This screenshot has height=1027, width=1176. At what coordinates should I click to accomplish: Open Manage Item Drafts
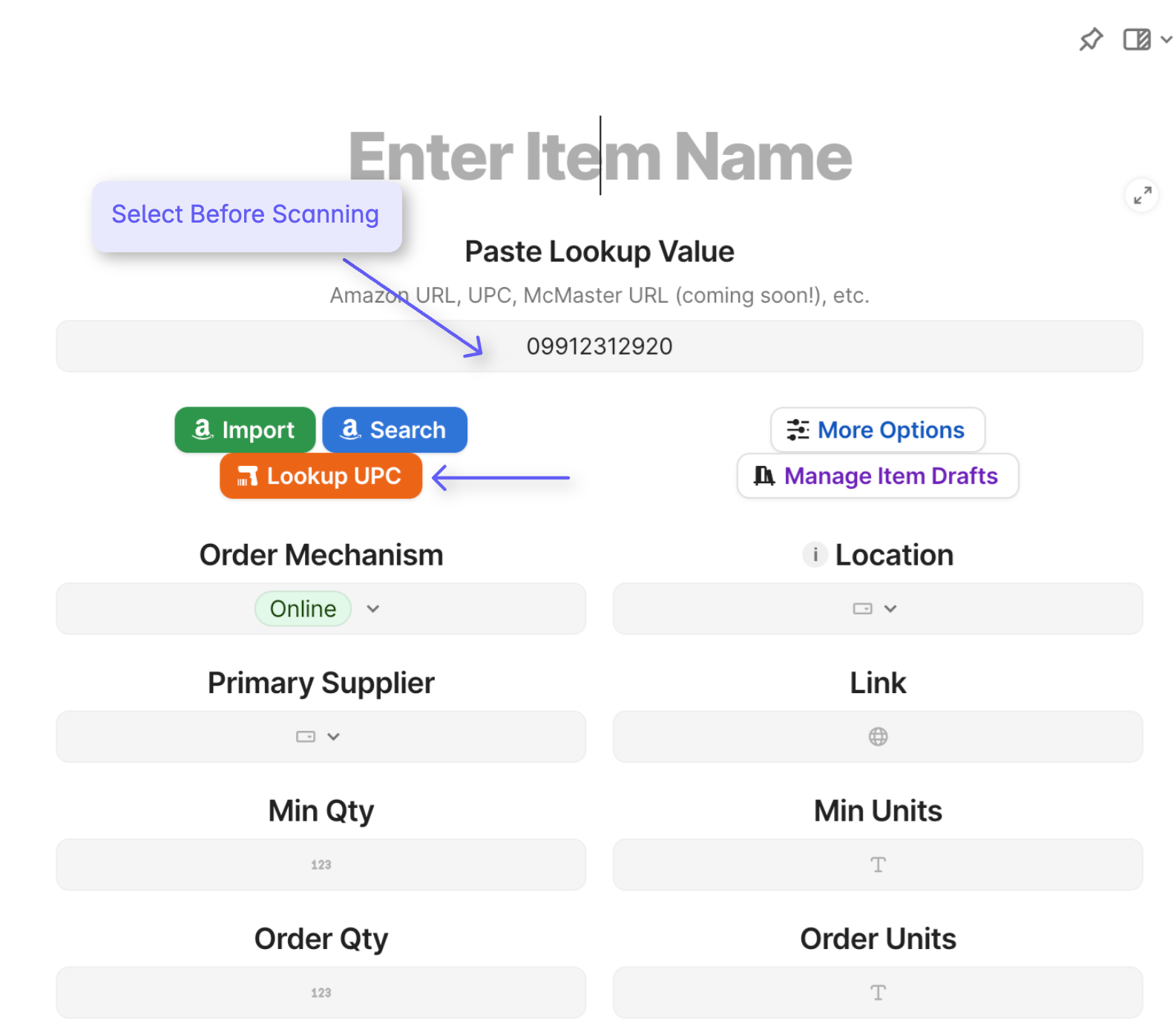(877, 476)
